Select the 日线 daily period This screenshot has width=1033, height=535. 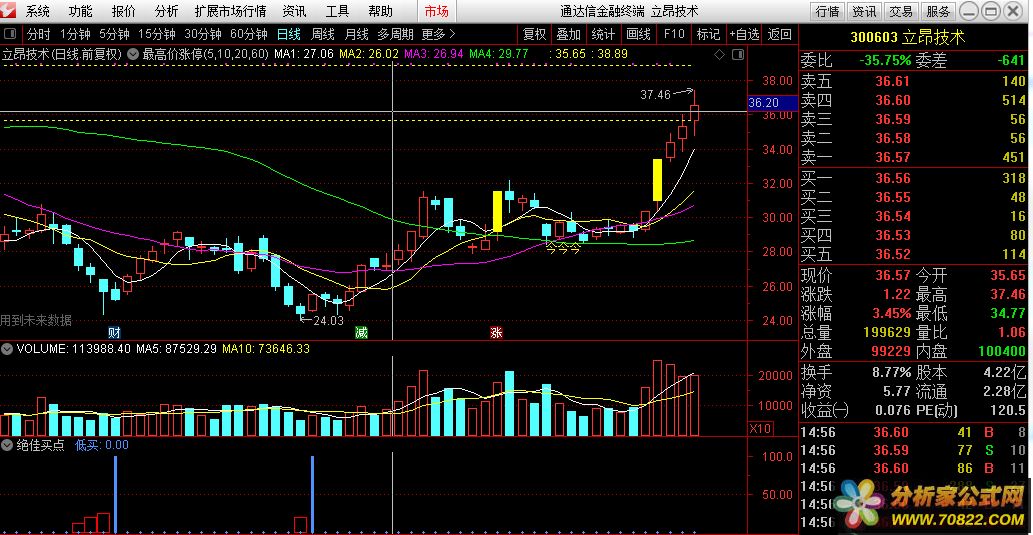point(289,34)
